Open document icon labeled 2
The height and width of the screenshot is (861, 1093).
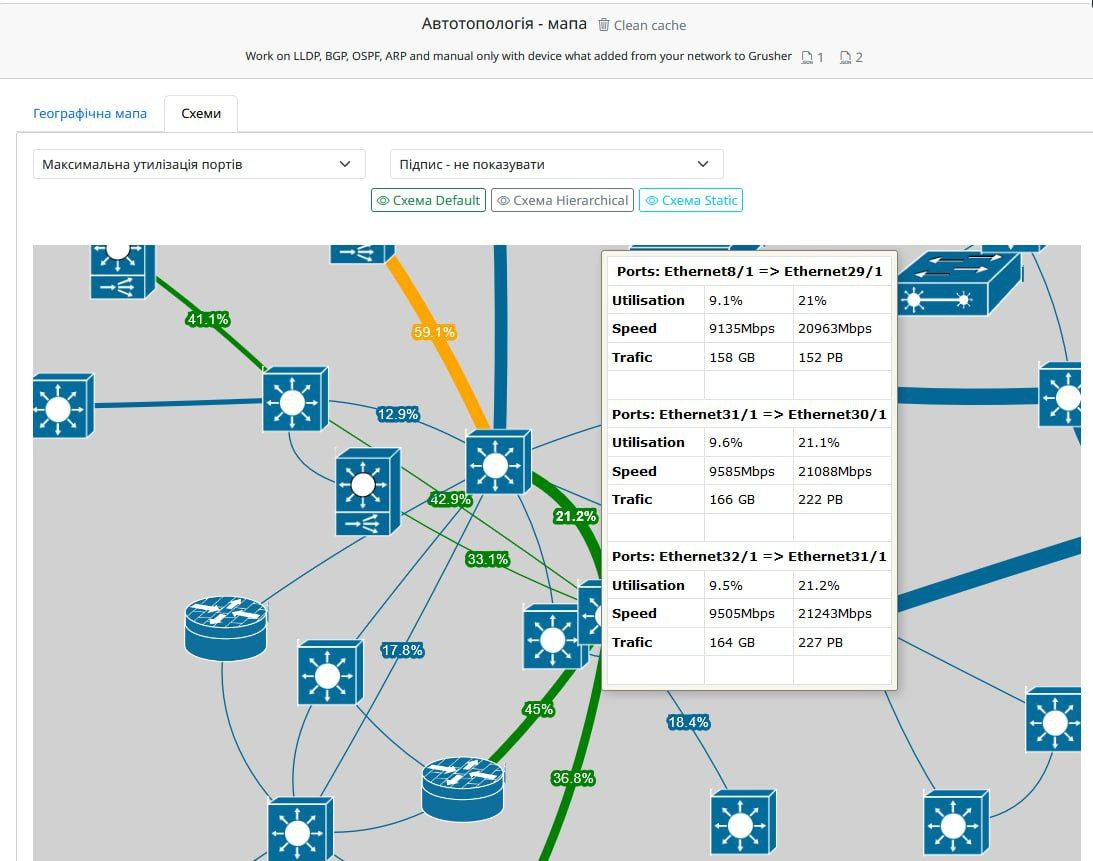846,57
